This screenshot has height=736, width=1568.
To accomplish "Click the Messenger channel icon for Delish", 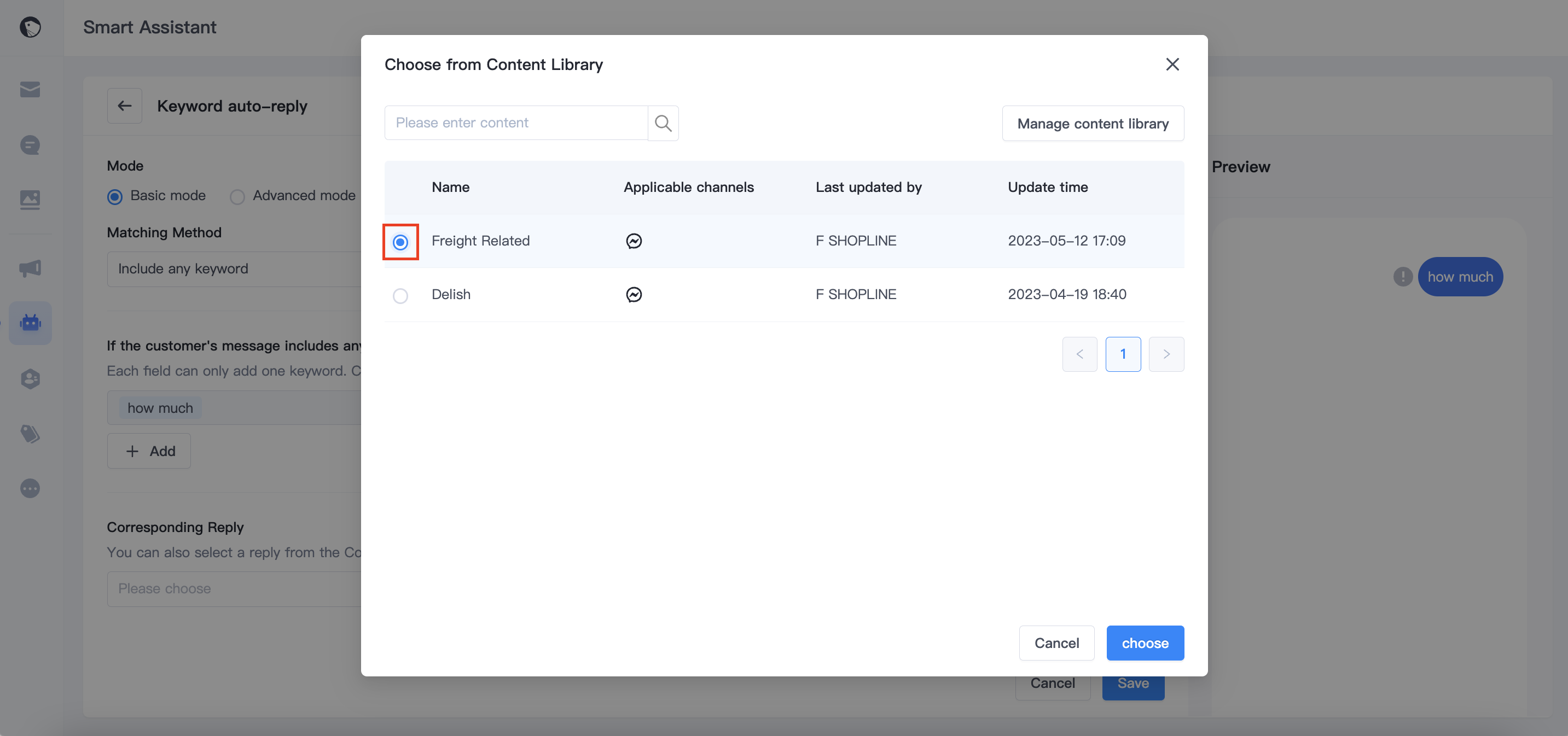I will (x=634, y=294).
